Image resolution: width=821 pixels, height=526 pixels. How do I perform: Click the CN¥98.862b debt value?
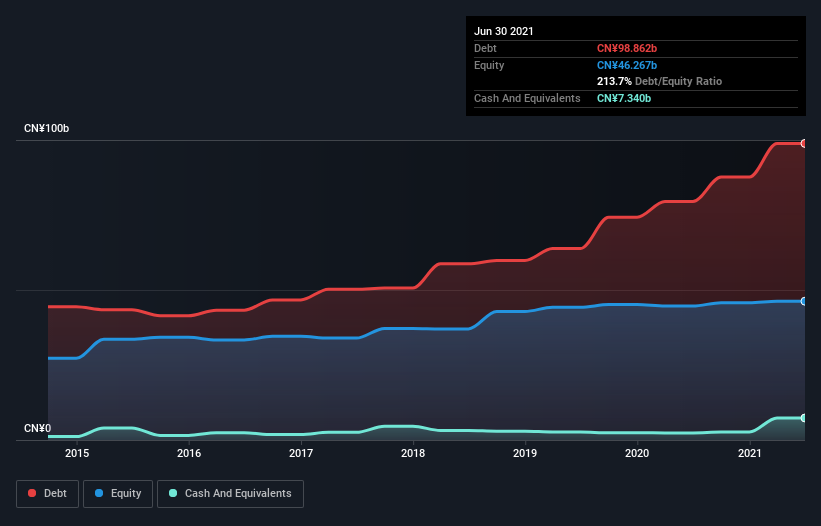(627, 48)
